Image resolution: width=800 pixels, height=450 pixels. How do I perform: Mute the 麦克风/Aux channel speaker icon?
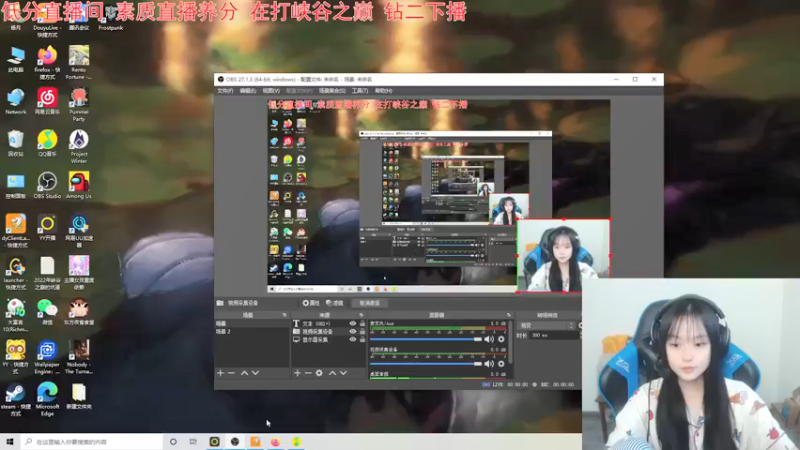489,339
